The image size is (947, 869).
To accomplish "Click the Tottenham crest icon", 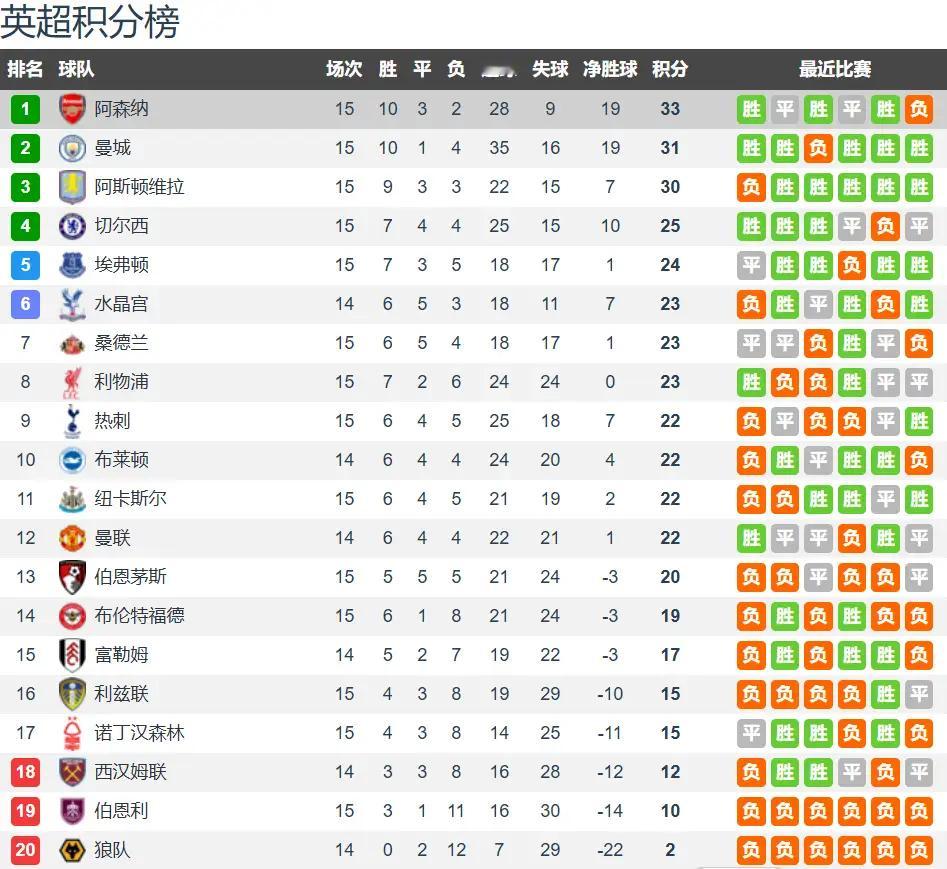I will pyautogui.click(x=72, y=421).
